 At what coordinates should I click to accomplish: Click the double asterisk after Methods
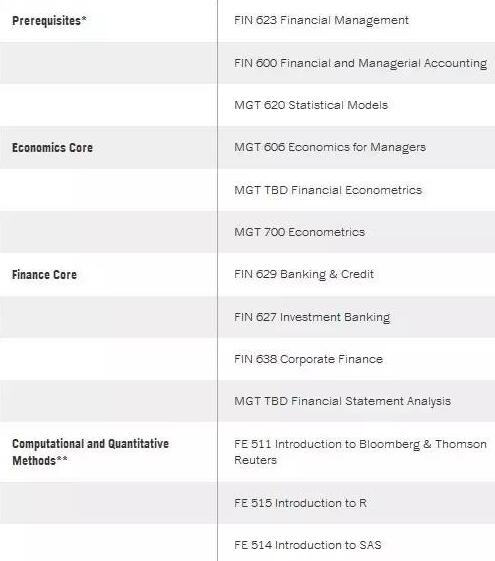[x=62, y=458]
